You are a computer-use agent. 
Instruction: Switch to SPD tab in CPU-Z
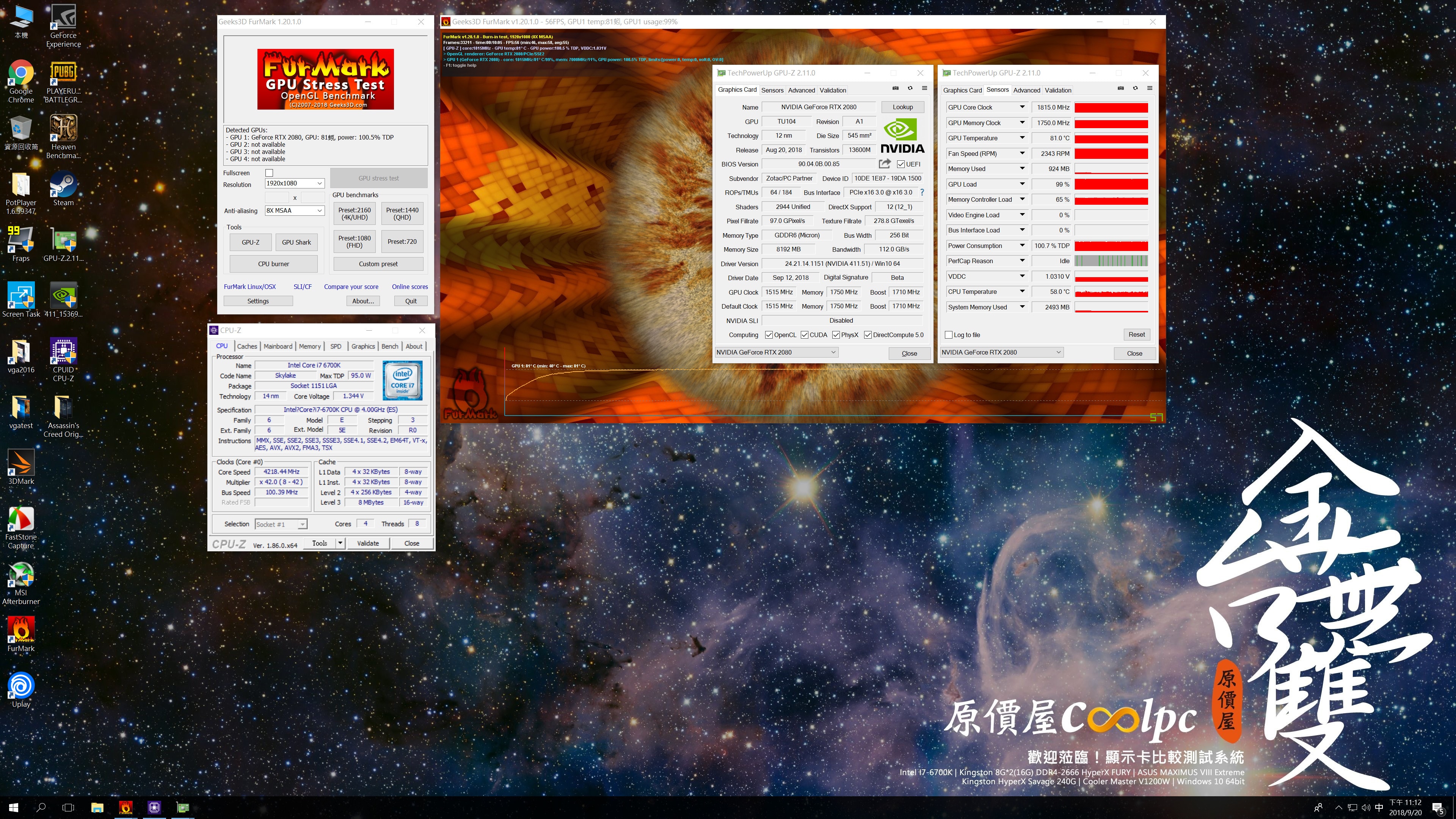pyautogui.click(x=336, y=346)
